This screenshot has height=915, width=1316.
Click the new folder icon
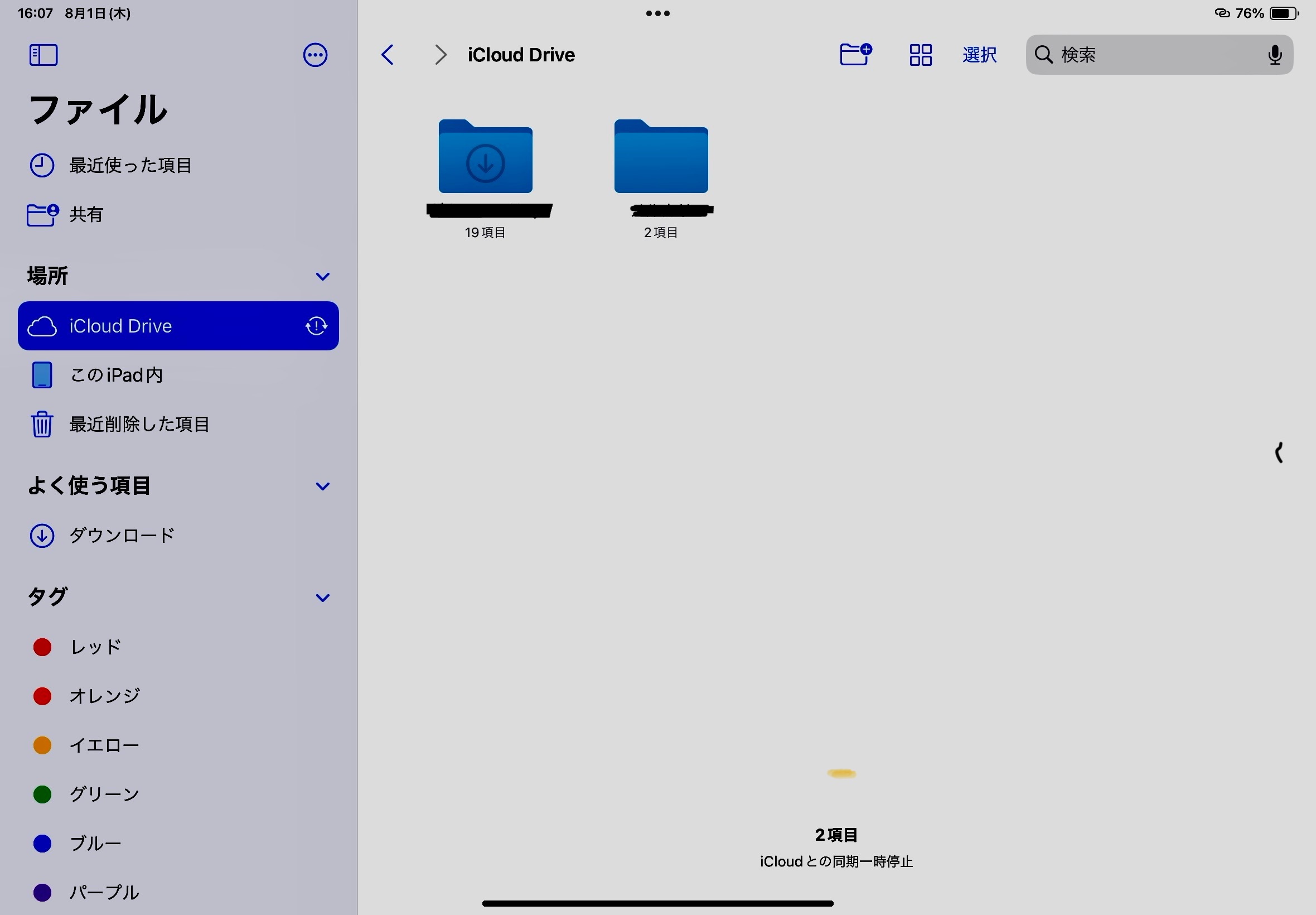pyautogui.click(x=855, y=55)
